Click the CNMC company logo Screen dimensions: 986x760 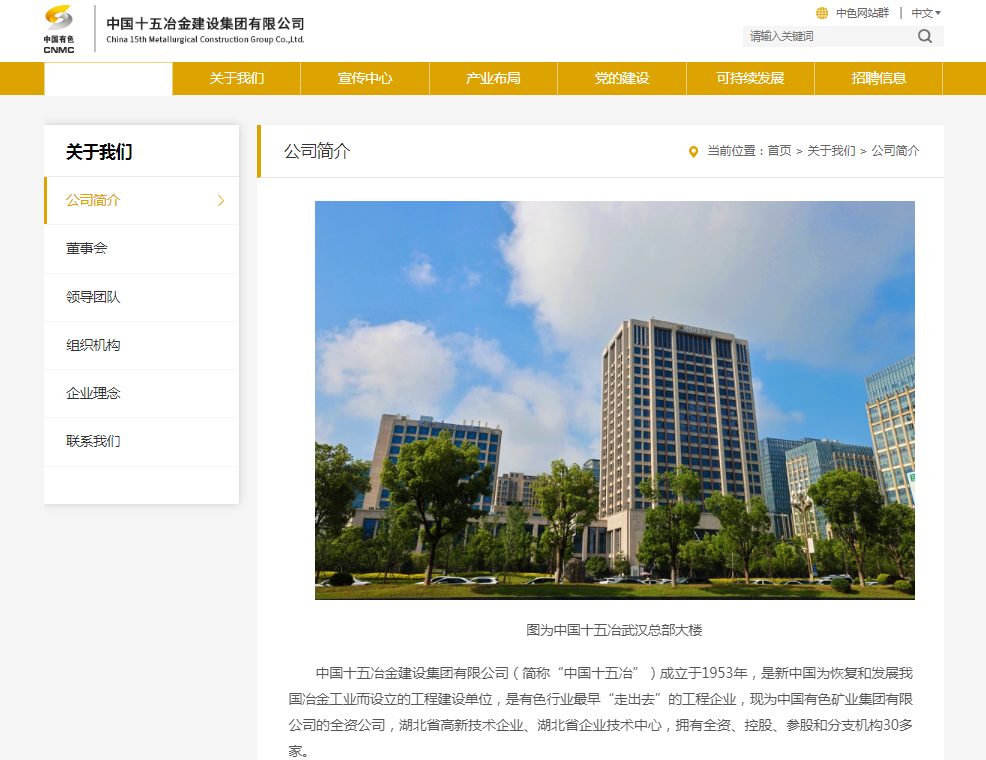(59, 28)
